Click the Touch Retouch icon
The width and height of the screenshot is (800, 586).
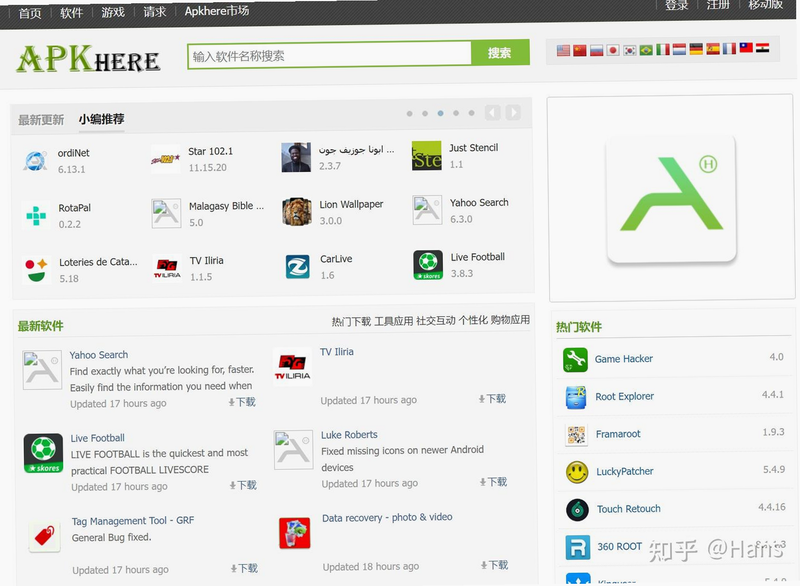(578, 509)
